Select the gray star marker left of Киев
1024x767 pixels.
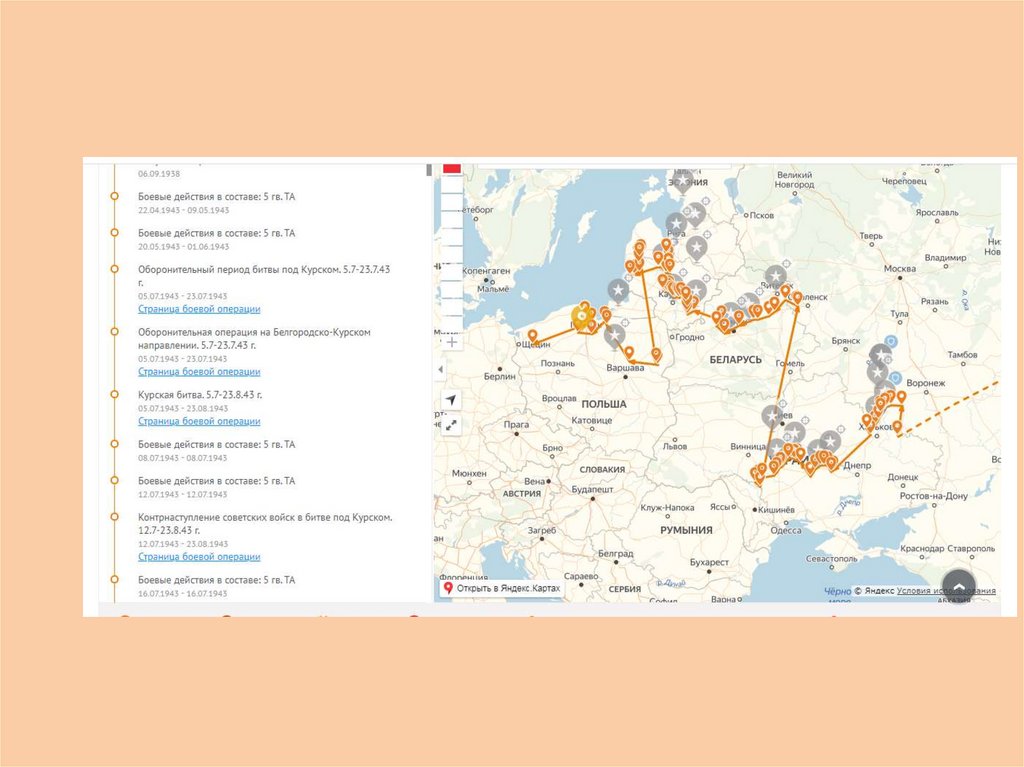[x=773, y=416]
